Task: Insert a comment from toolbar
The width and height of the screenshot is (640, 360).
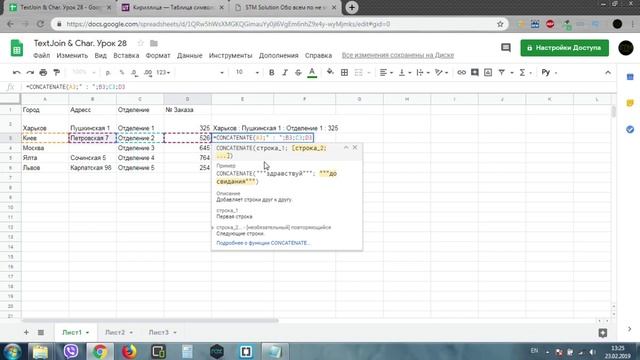Action: 475,73
